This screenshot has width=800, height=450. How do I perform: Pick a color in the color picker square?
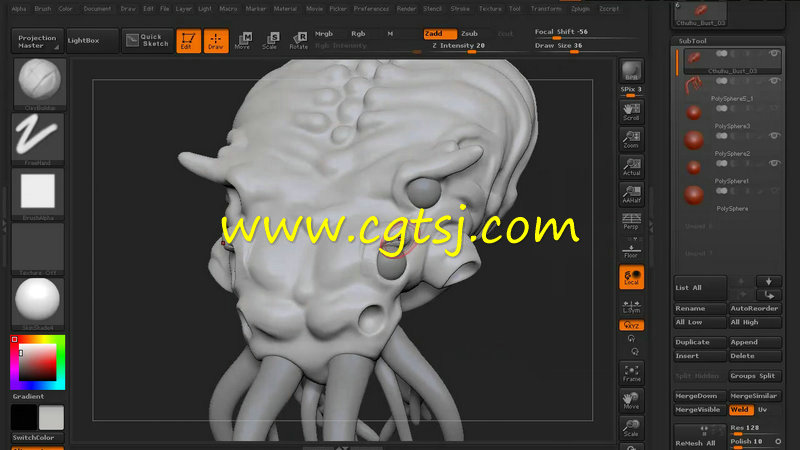(x=38, y=362)
